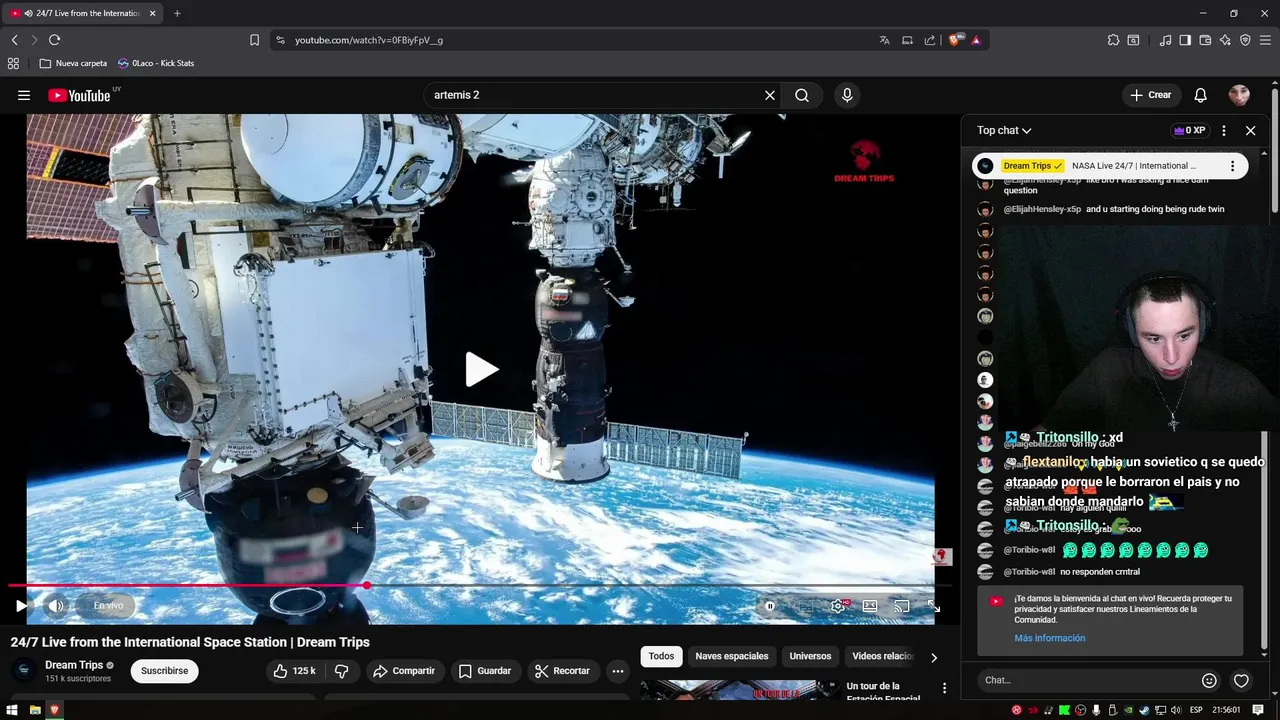Like the video with 125 k

[x=294, y=671]
